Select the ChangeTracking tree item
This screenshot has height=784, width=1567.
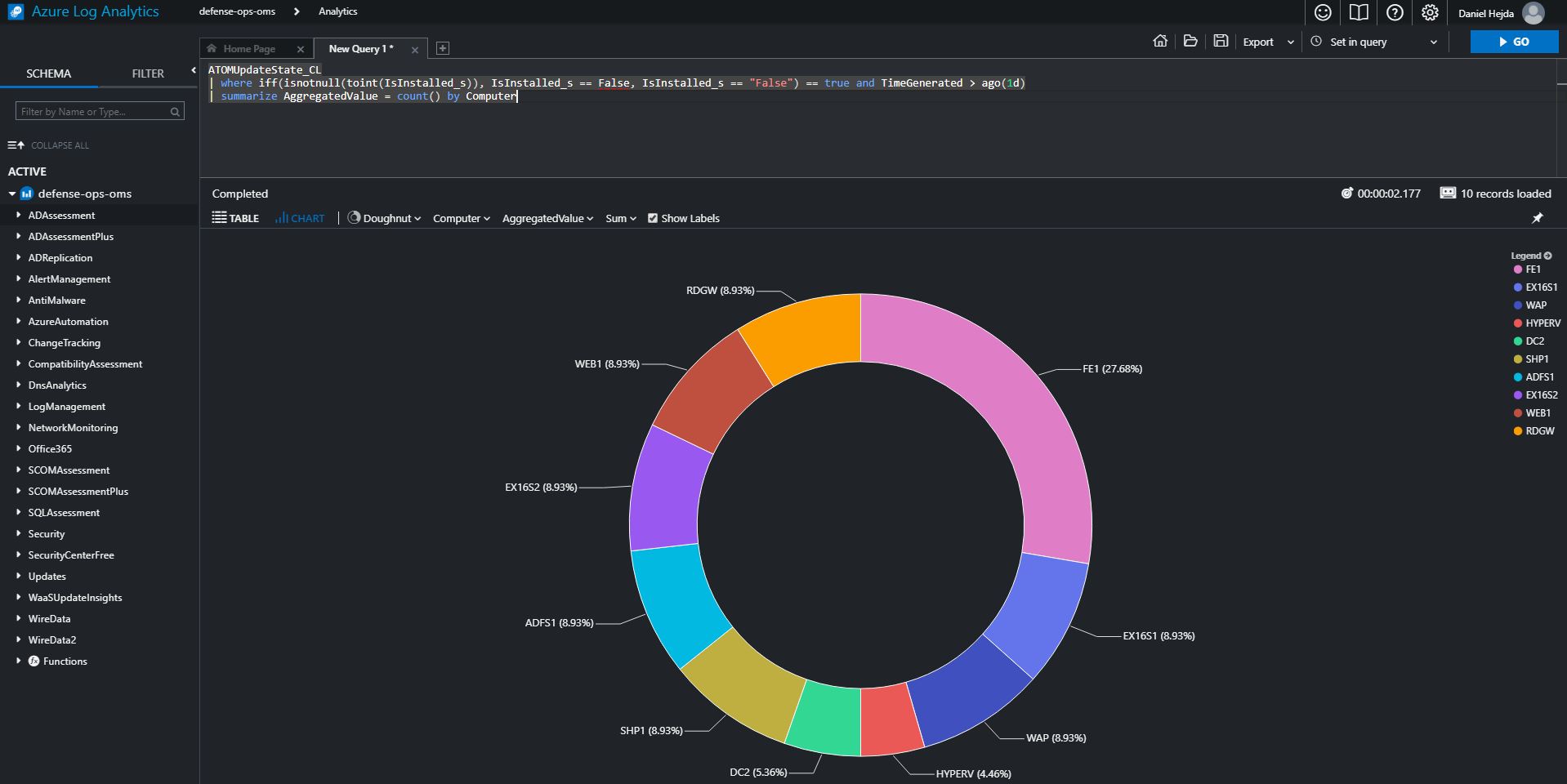tap(65, 342)
